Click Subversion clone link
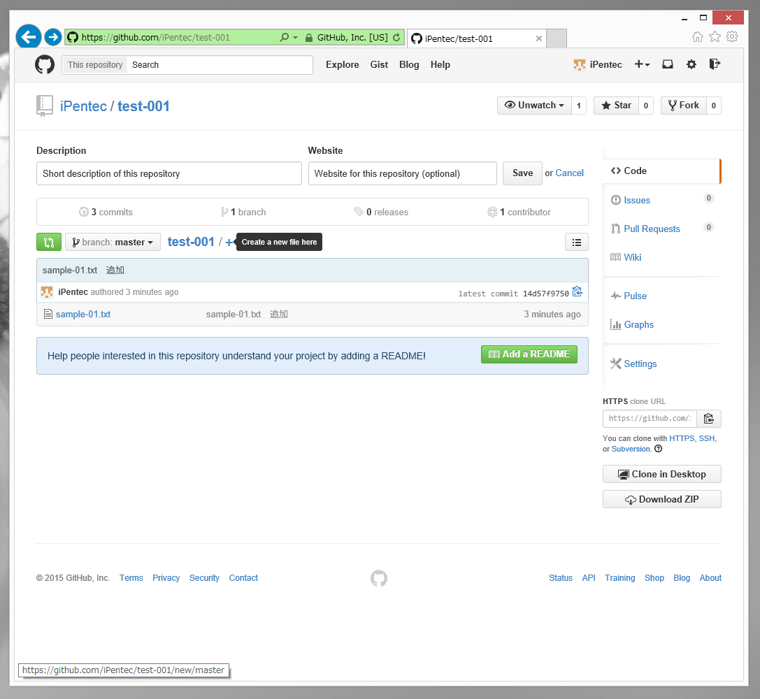Viewport: 760px width, 699px height. point(631,449)
